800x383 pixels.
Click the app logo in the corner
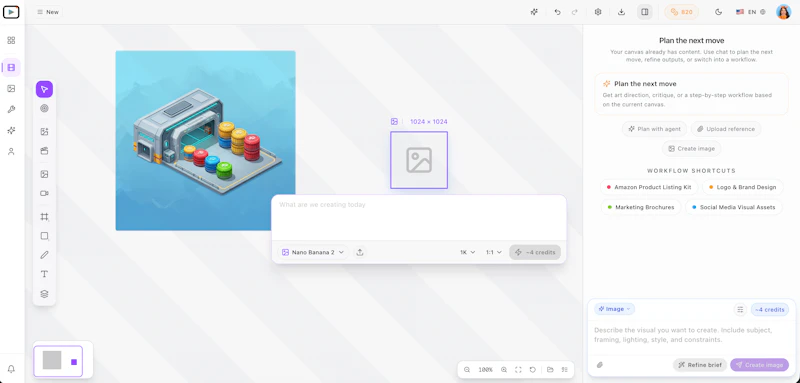pos(11,12)
